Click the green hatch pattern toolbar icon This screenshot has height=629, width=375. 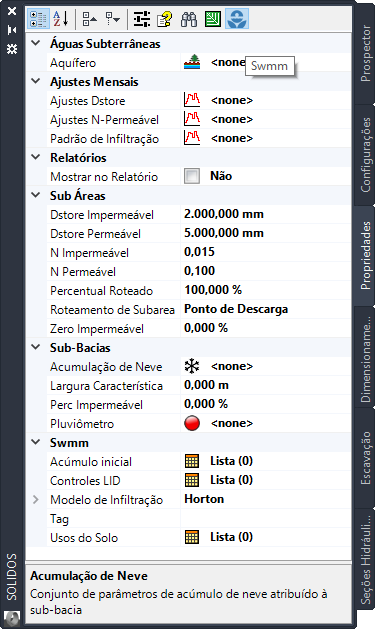(x=213, y=18)
